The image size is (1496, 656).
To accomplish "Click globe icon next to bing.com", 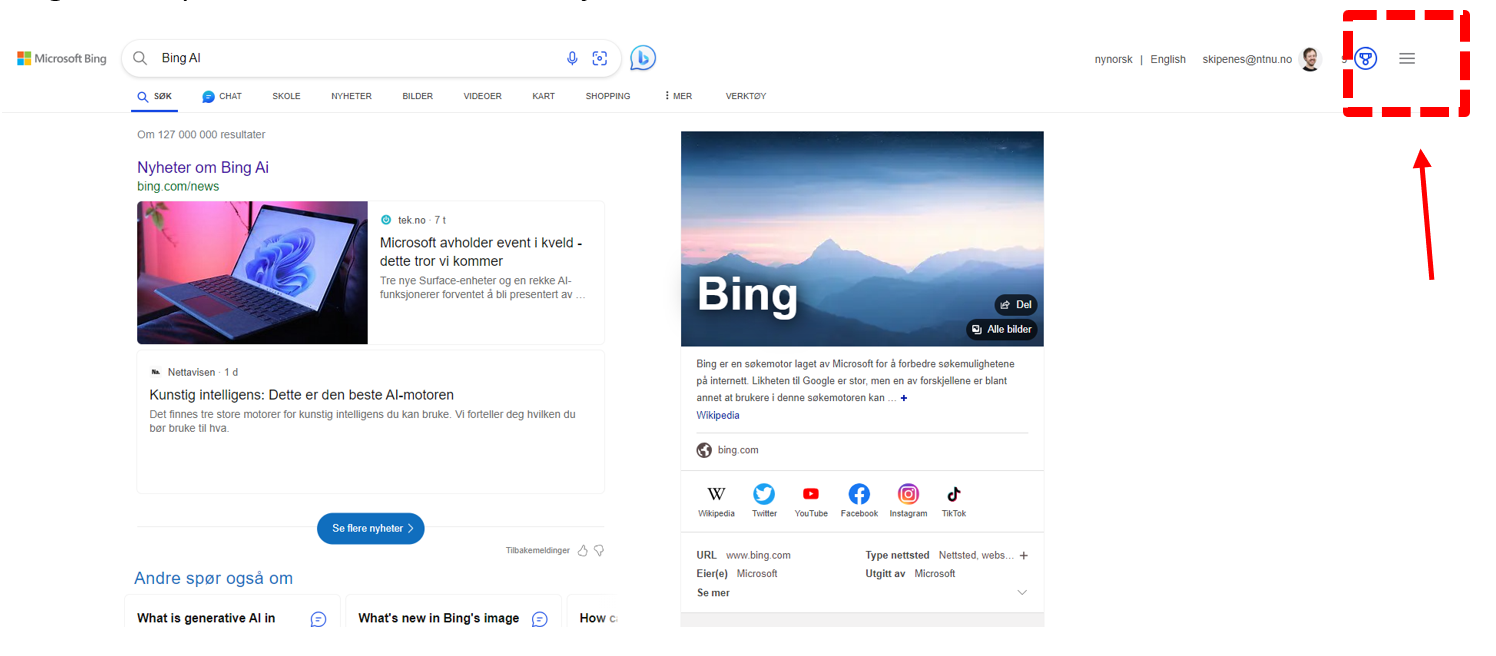I will coord(704,450).
